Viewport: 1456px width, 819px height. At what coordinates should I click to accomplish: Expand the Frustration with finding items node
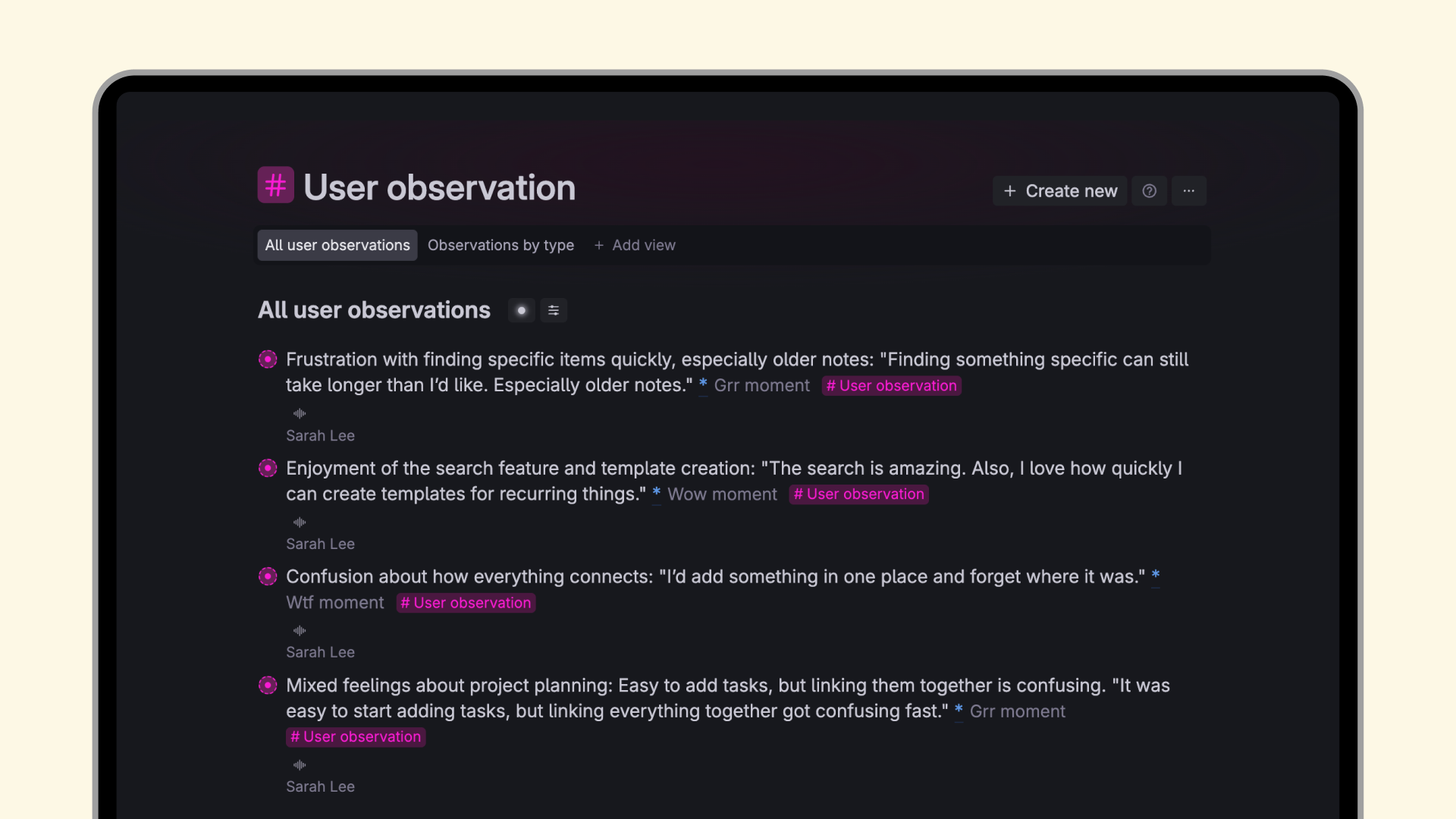point(268,359)
